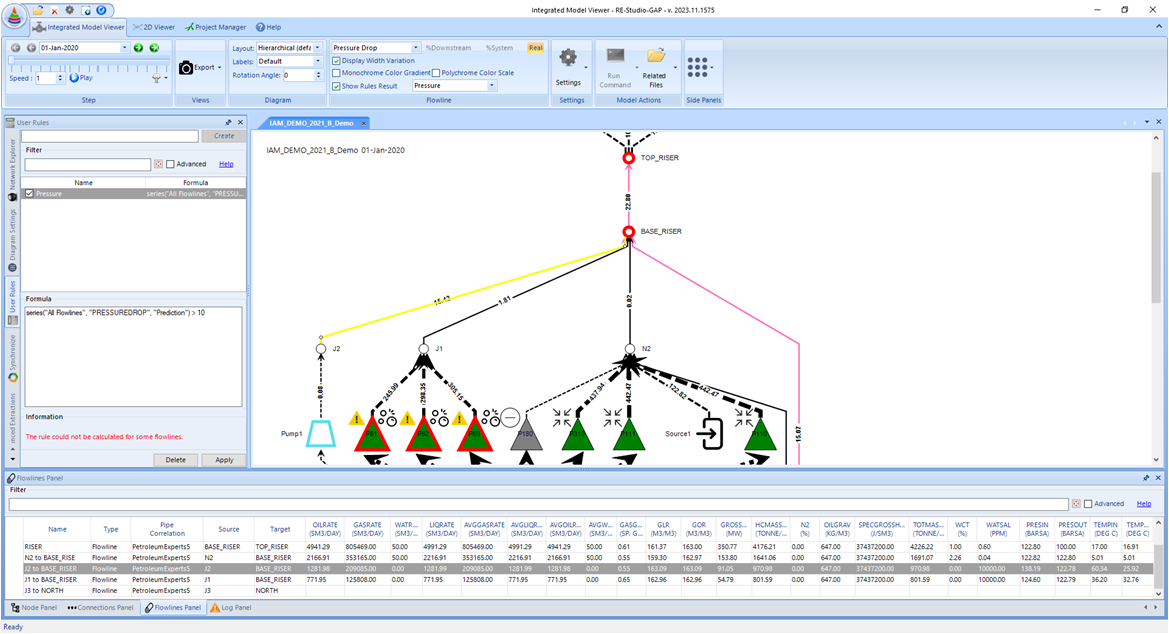Open Log Panel tab
Screen dimensions: 1169x634
click(231, 608)
